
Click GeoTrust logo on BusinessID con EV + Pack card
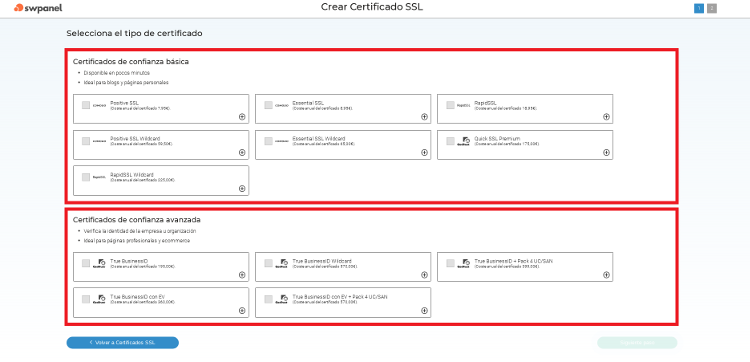click(x=282, y=299)
